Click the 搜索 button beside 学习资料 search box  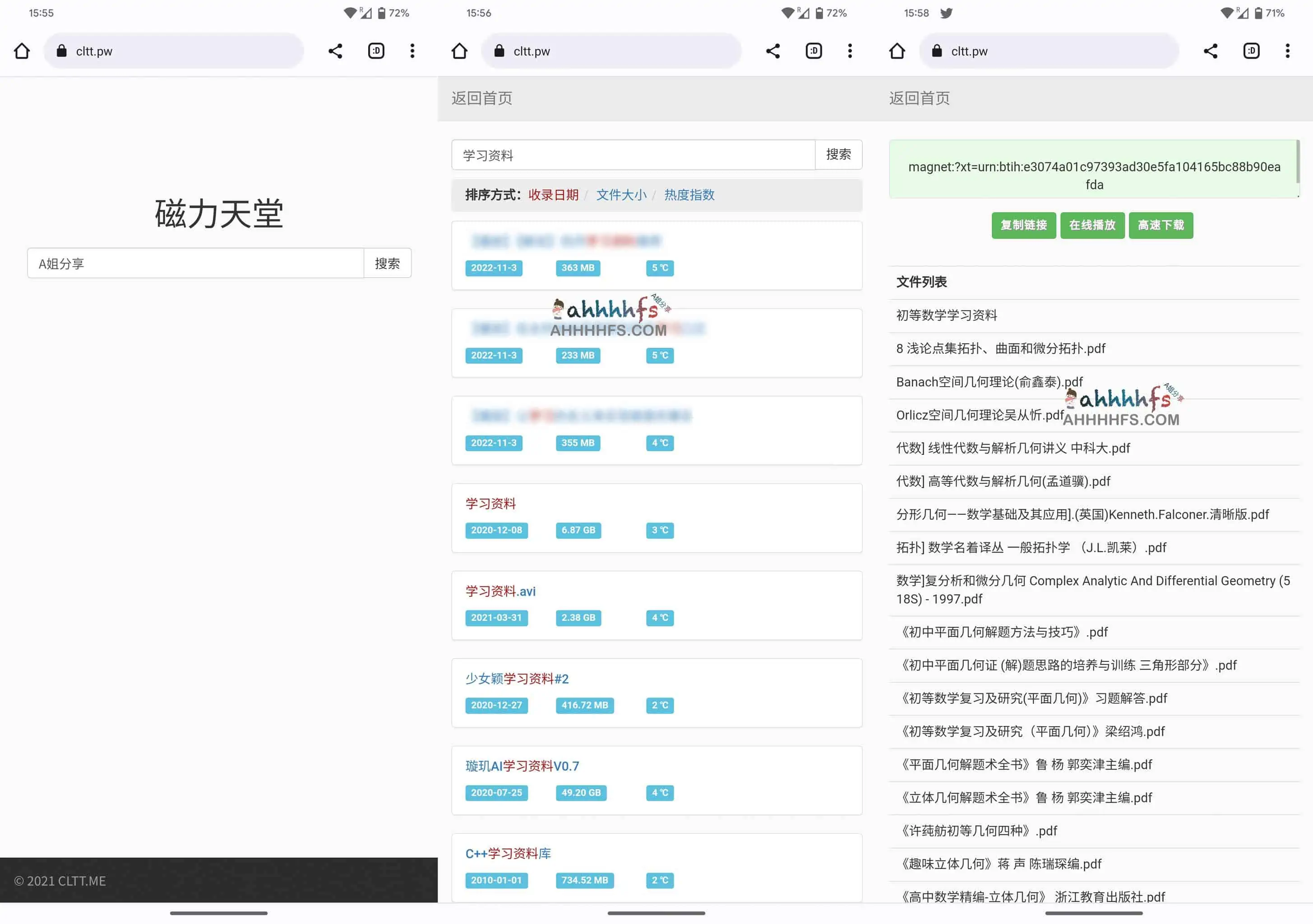pos(839,155)
